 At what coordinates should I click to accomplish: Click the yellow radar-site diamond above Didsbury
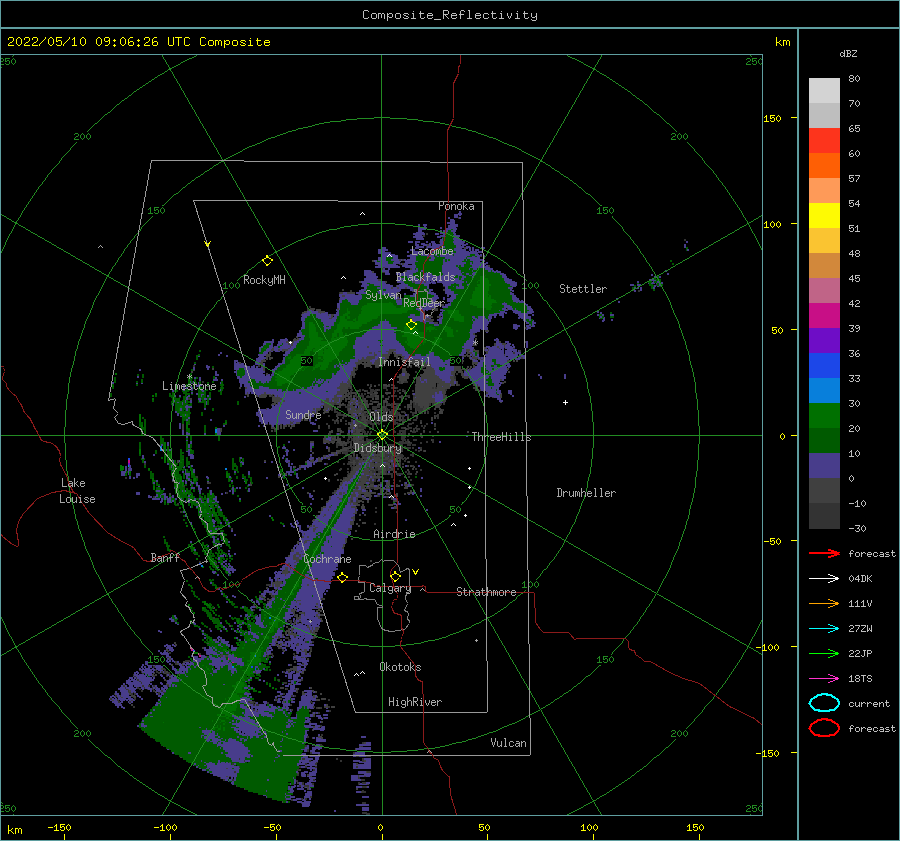click(382, 435)
